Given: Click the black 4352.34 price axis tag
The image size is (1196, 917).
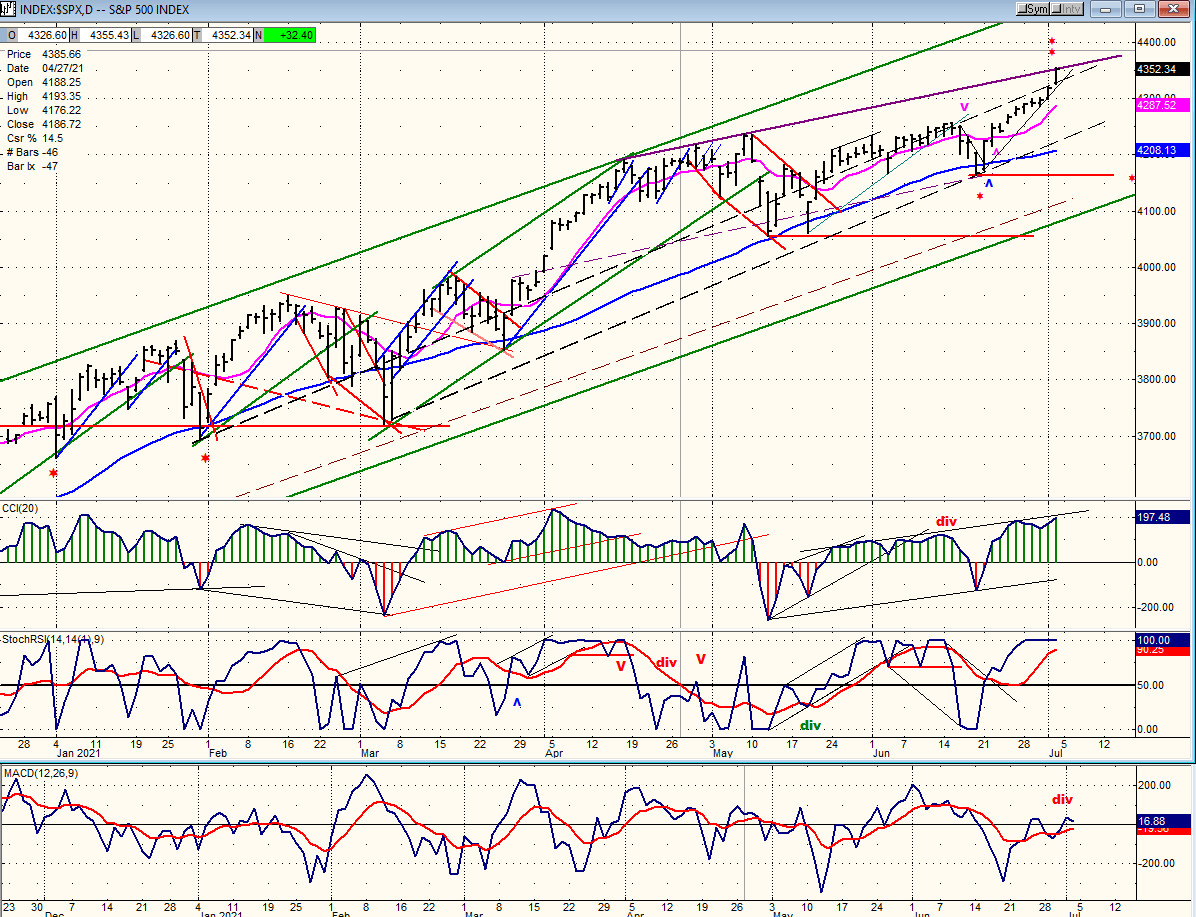Looking at the screenshot, I should [x=1162, y=69].
